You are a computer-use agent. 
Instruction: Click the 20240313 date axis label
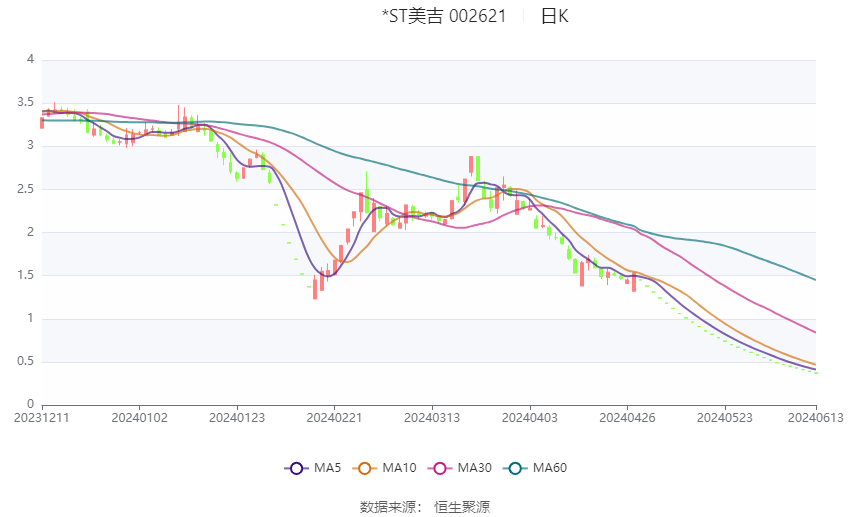click(x=432, y=418)
